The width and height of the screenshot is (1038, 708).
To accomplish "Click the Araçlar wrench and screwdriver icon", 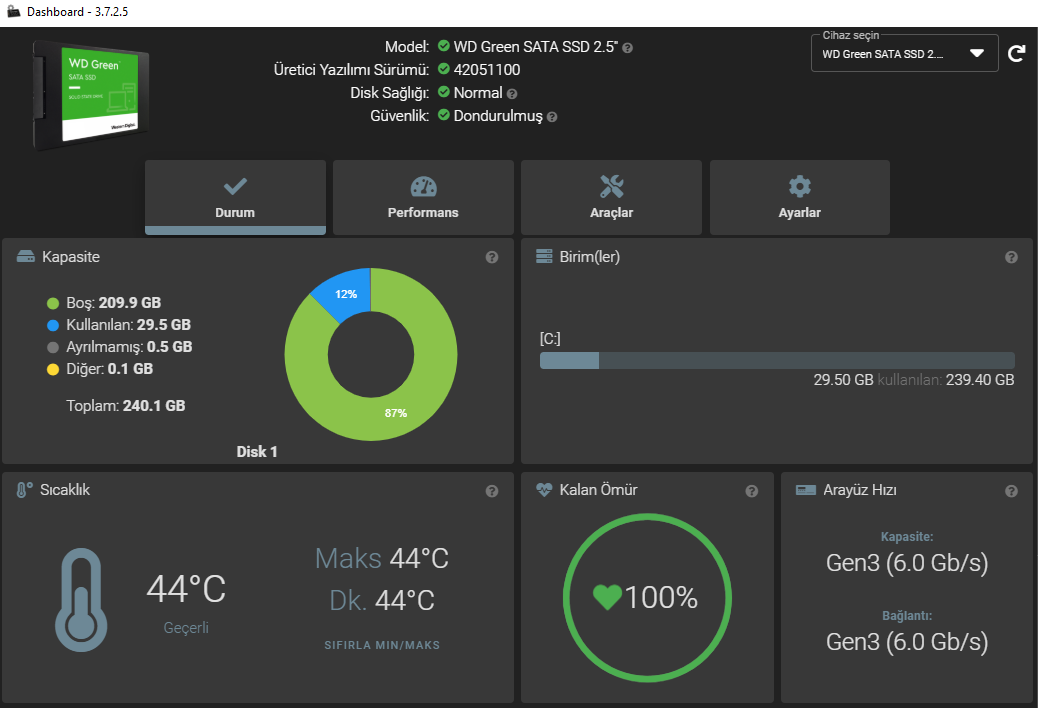I will click(612, 187).
